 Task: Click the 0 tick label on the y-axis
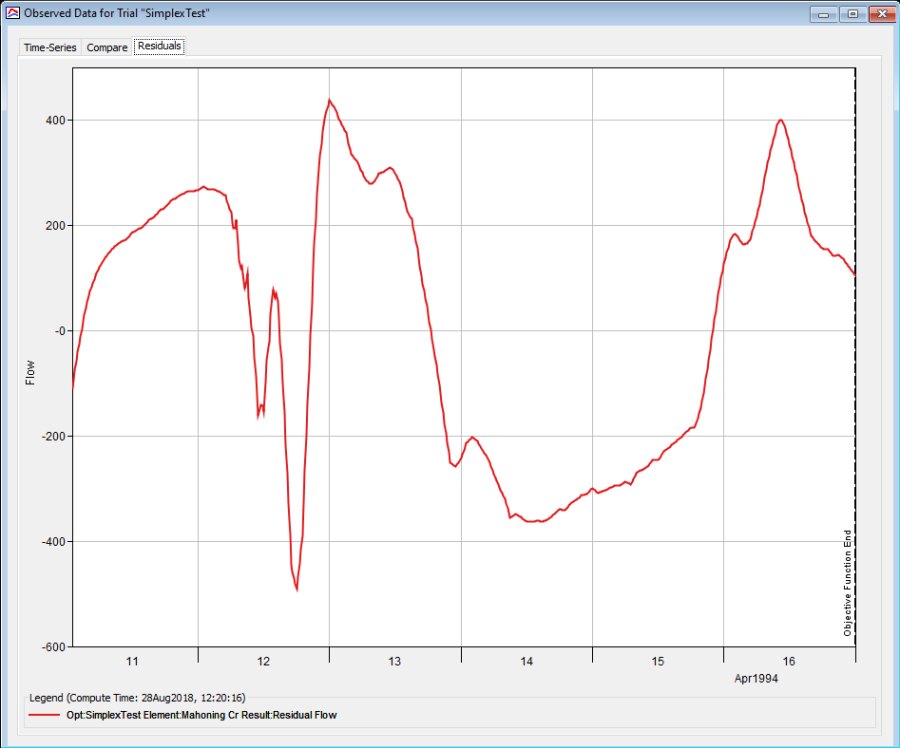62,331
